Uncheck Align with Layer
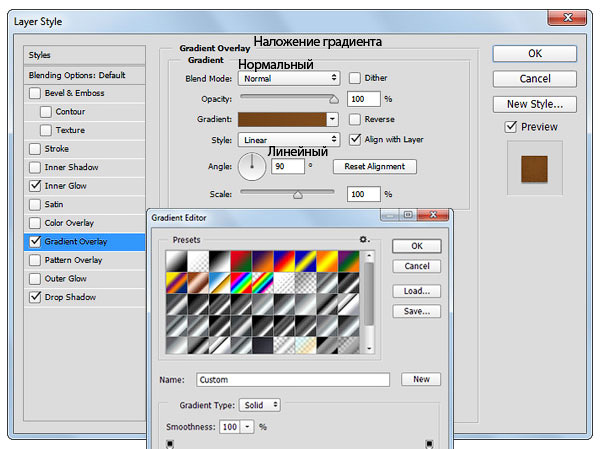Image resolution: width=600 pixels, height=449 pixels. 355,139
